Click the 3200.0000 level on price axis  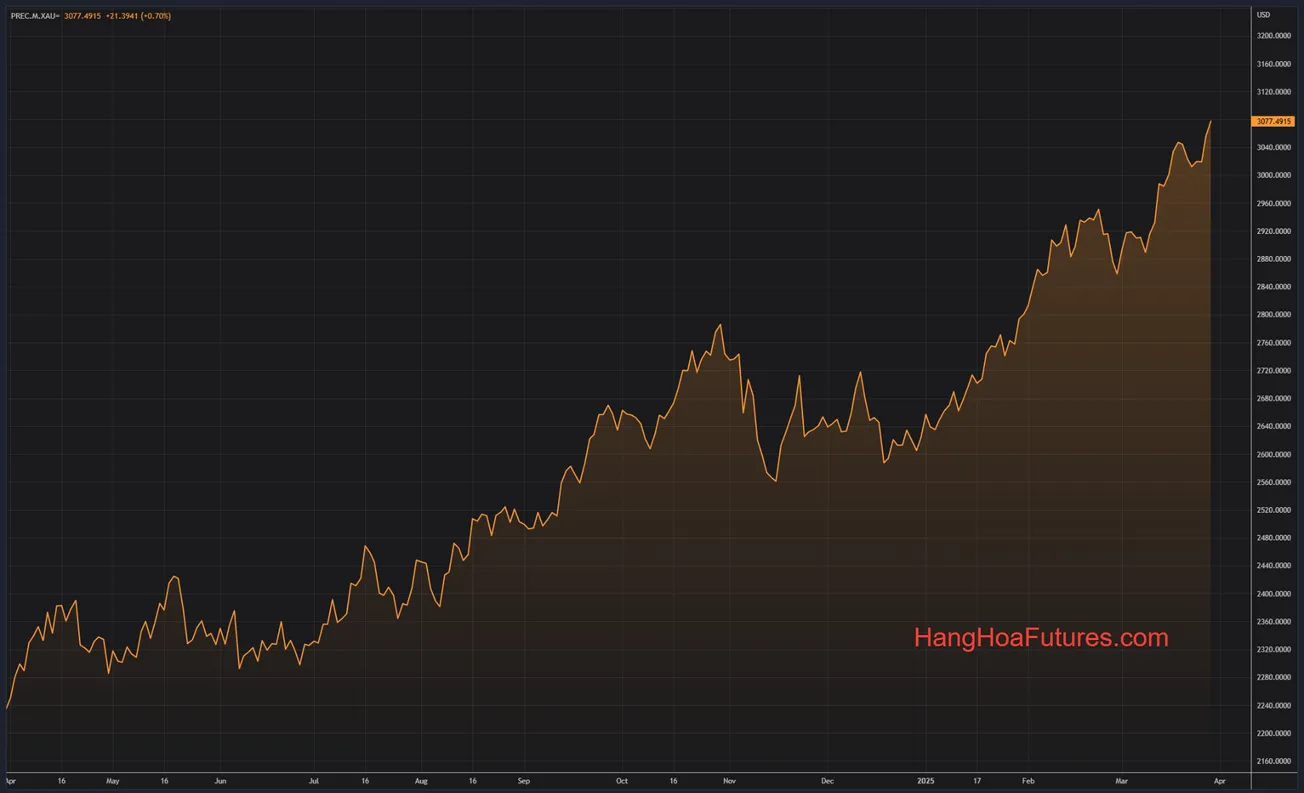[x=1272, y=35]
